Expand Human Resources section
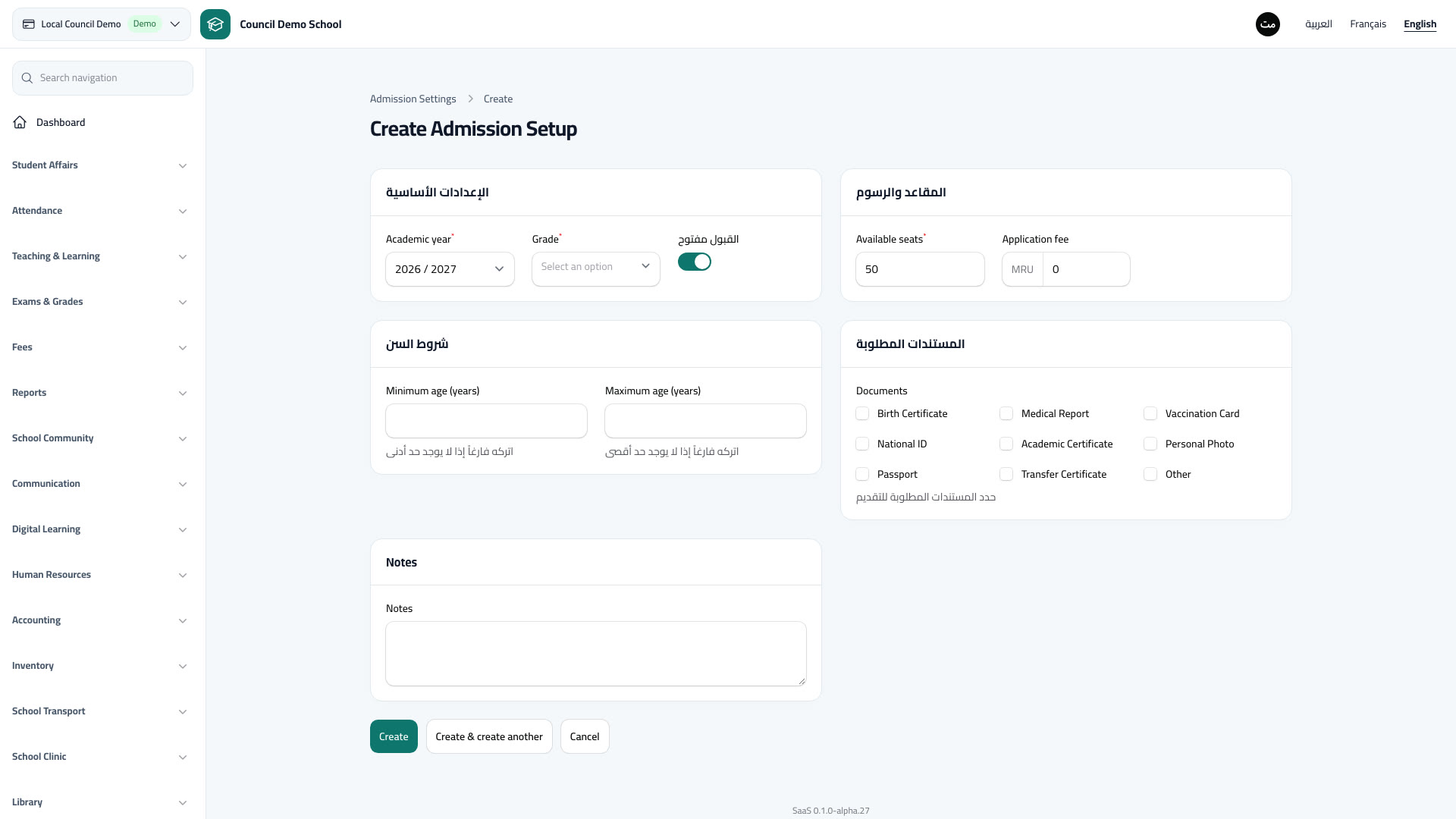The image size is (1456, 819). [x=99, y=575]
